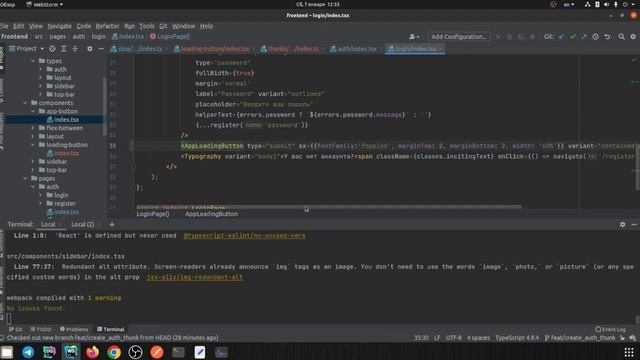The image size is (640, 360).
Task: Open terminal panel settings gear
Action: [x=622, y=224]
